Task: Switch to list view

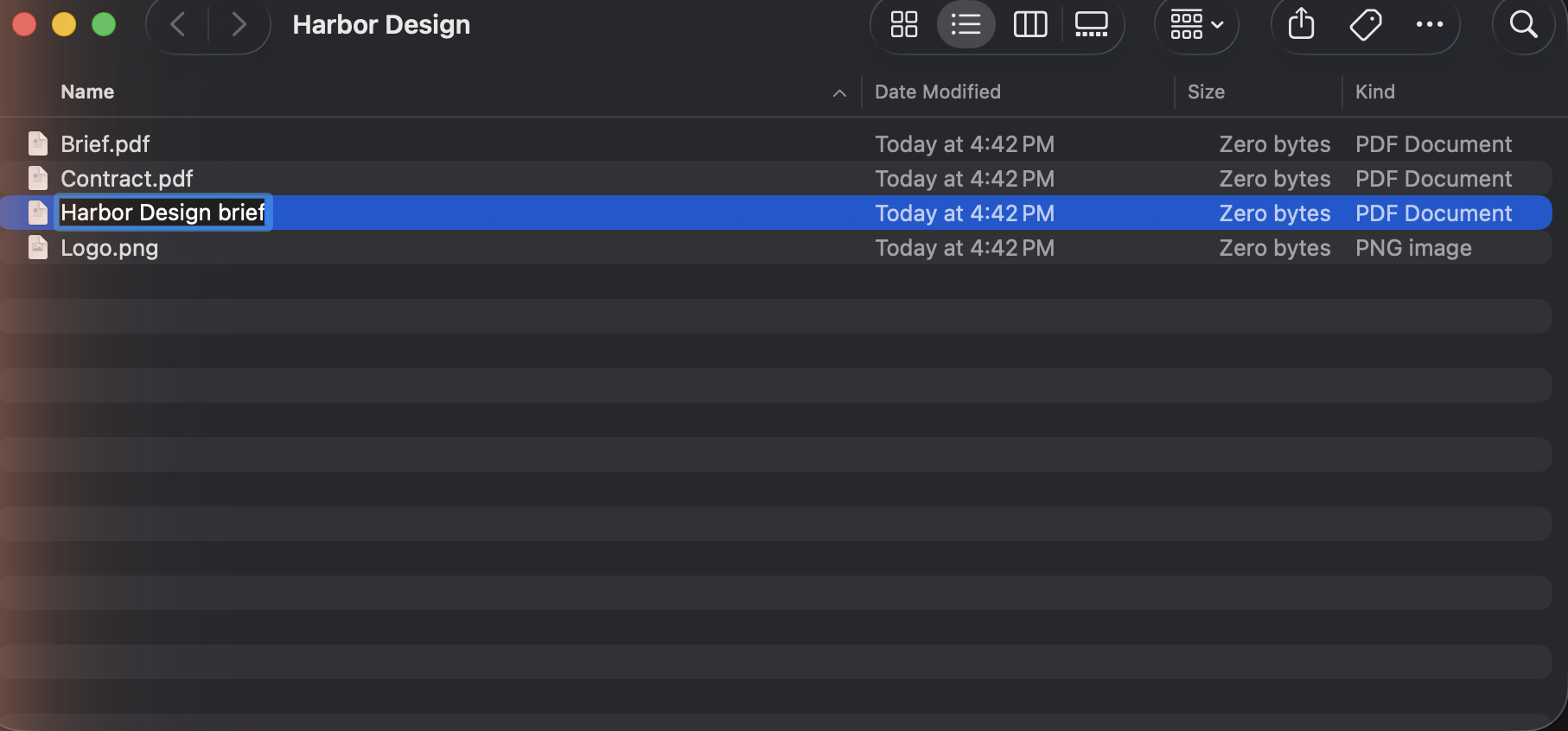Action: pos(966,24)
